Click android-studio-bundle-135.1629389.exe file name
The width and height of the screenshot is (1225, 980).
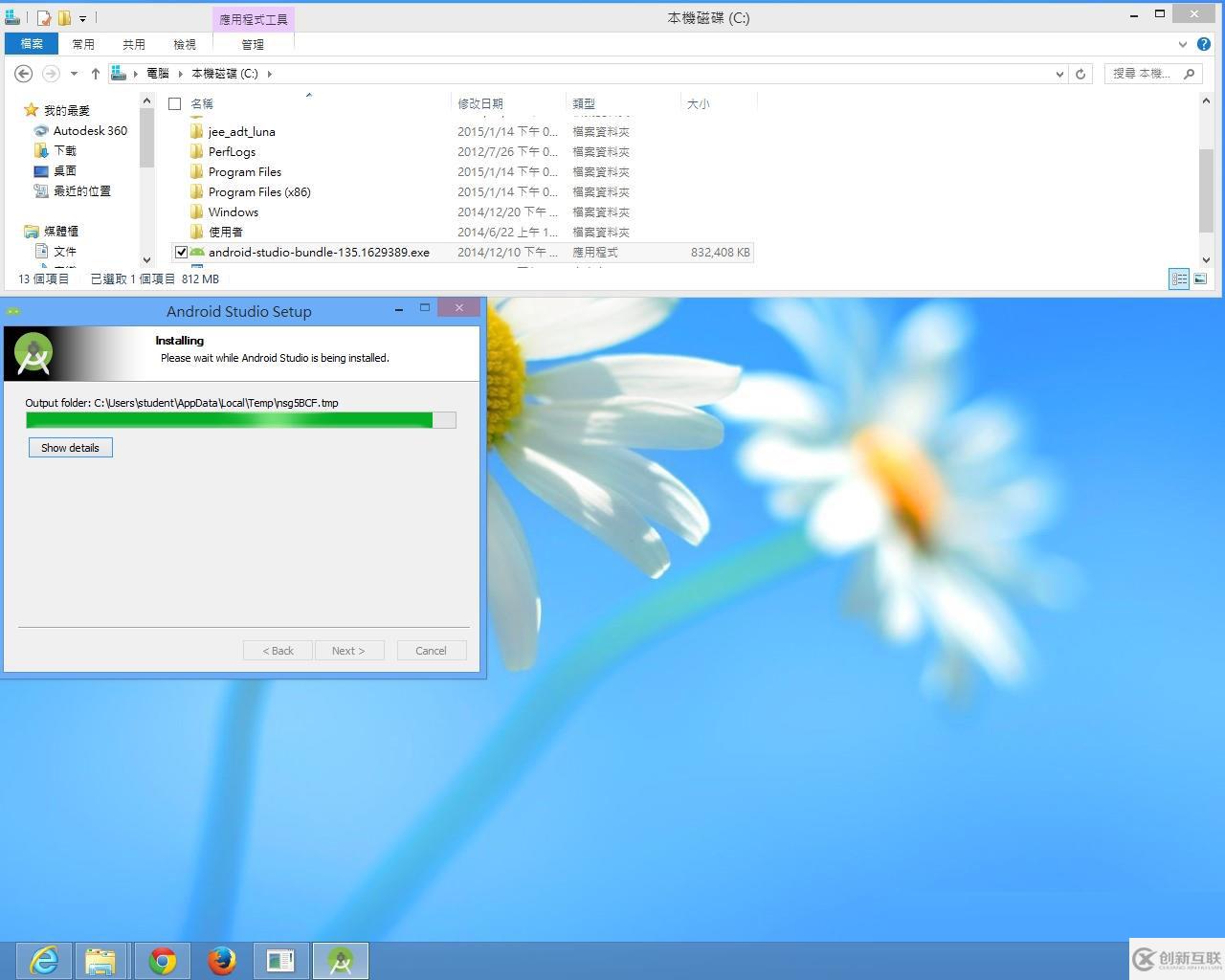coord(319,253)
